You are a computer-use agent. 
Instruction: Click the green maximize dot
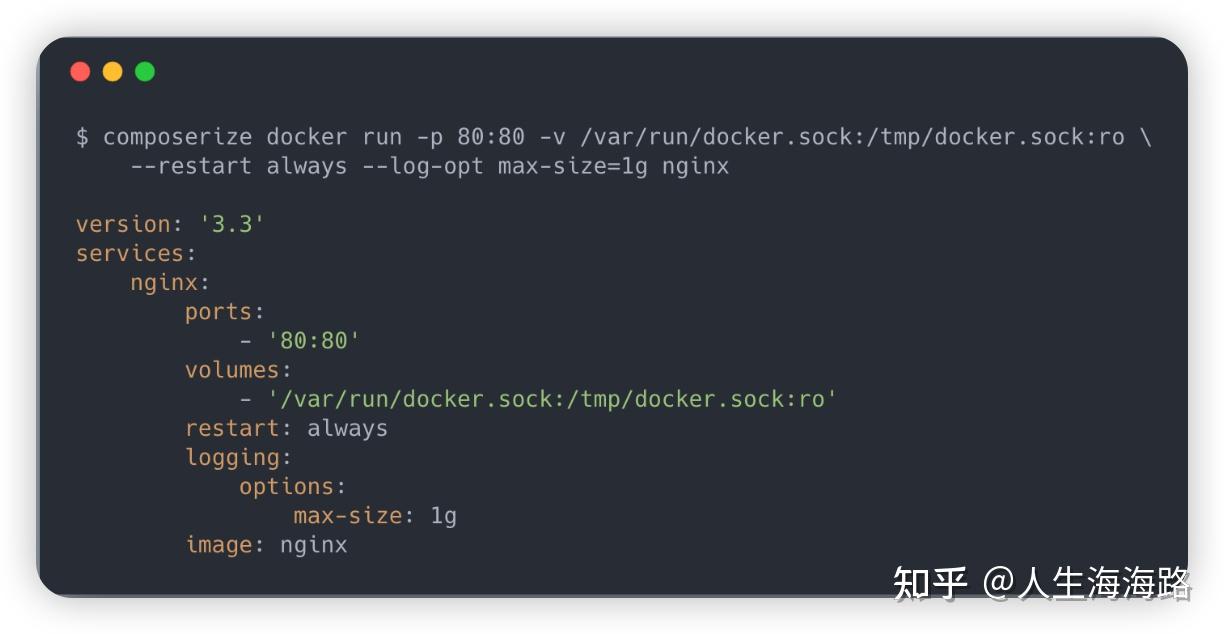pyautogui.click(x=145, y=71)
